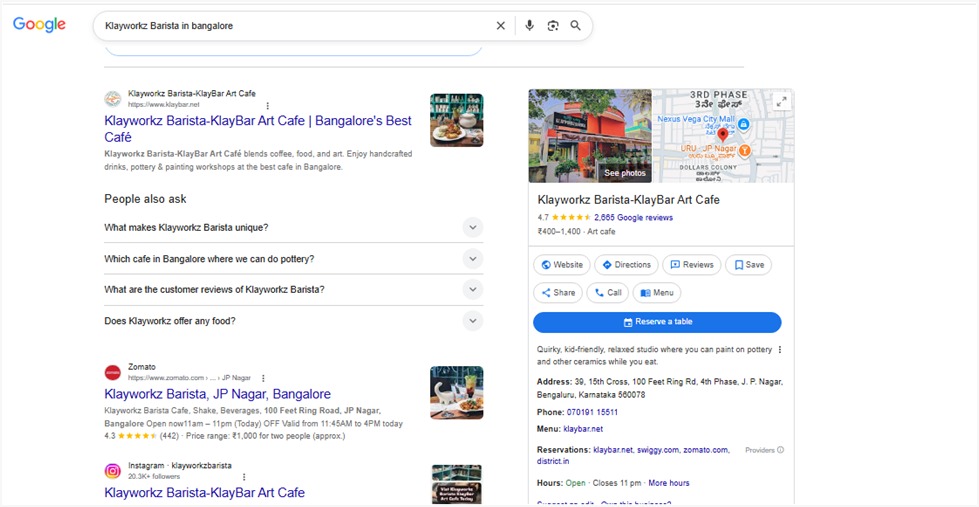Click the Reviews button
Image resolution: width=979 pixels, height=507 pixels.
691,265
